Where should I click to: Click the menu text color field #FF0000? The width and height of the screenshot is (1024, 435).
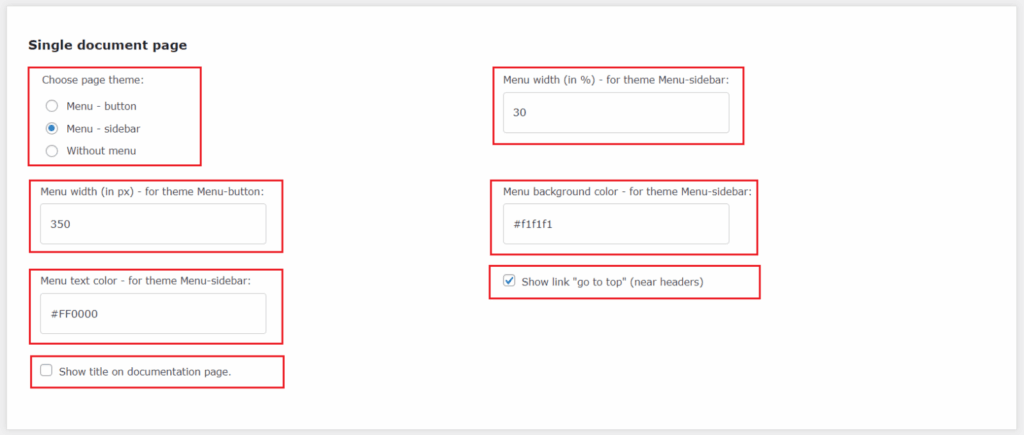(x=153, y=314)
